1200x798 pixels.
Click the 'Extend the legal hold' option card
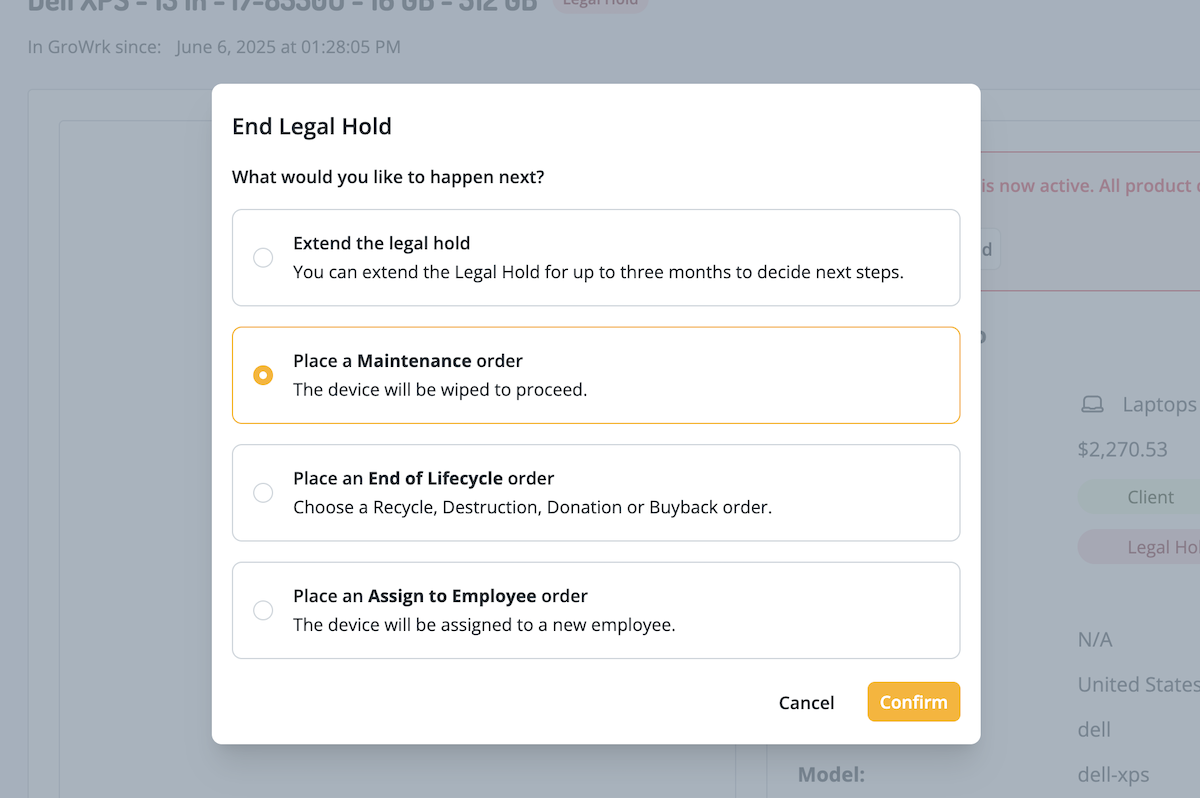(x=595, y=257)
